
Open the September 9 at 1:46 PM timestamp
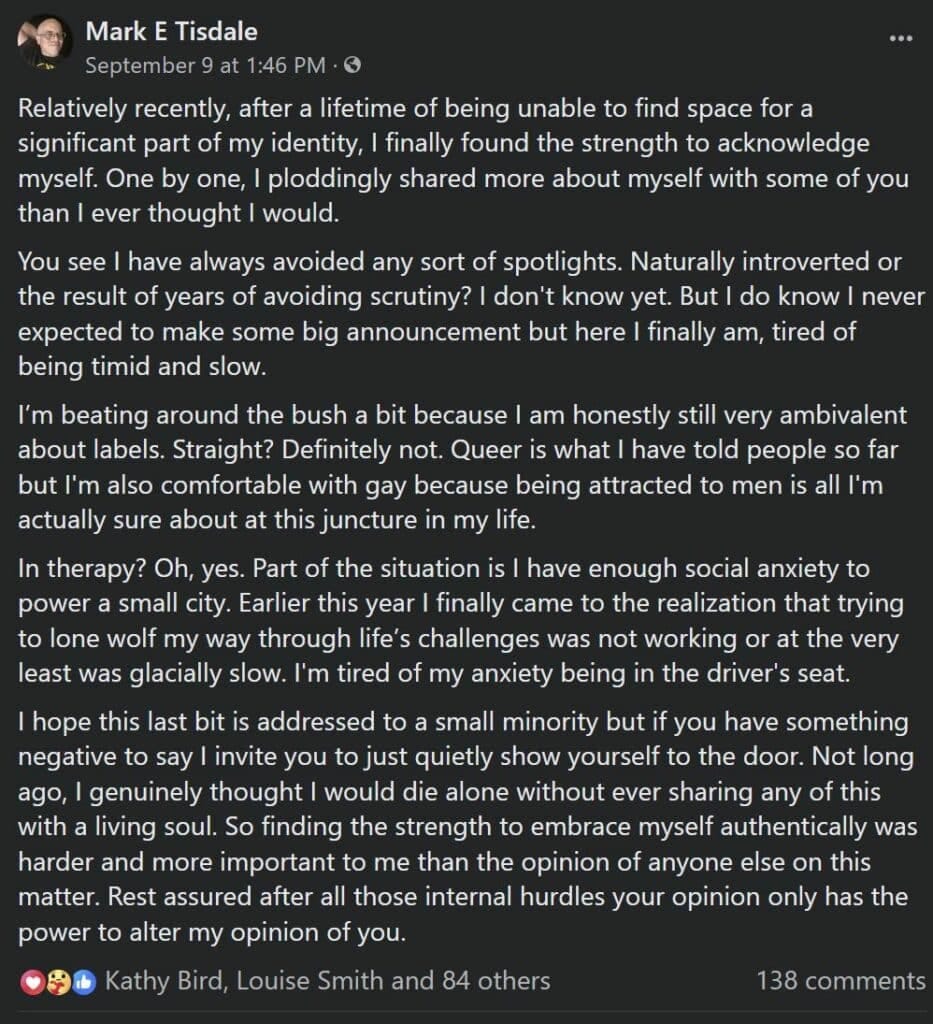coord(205,65)
